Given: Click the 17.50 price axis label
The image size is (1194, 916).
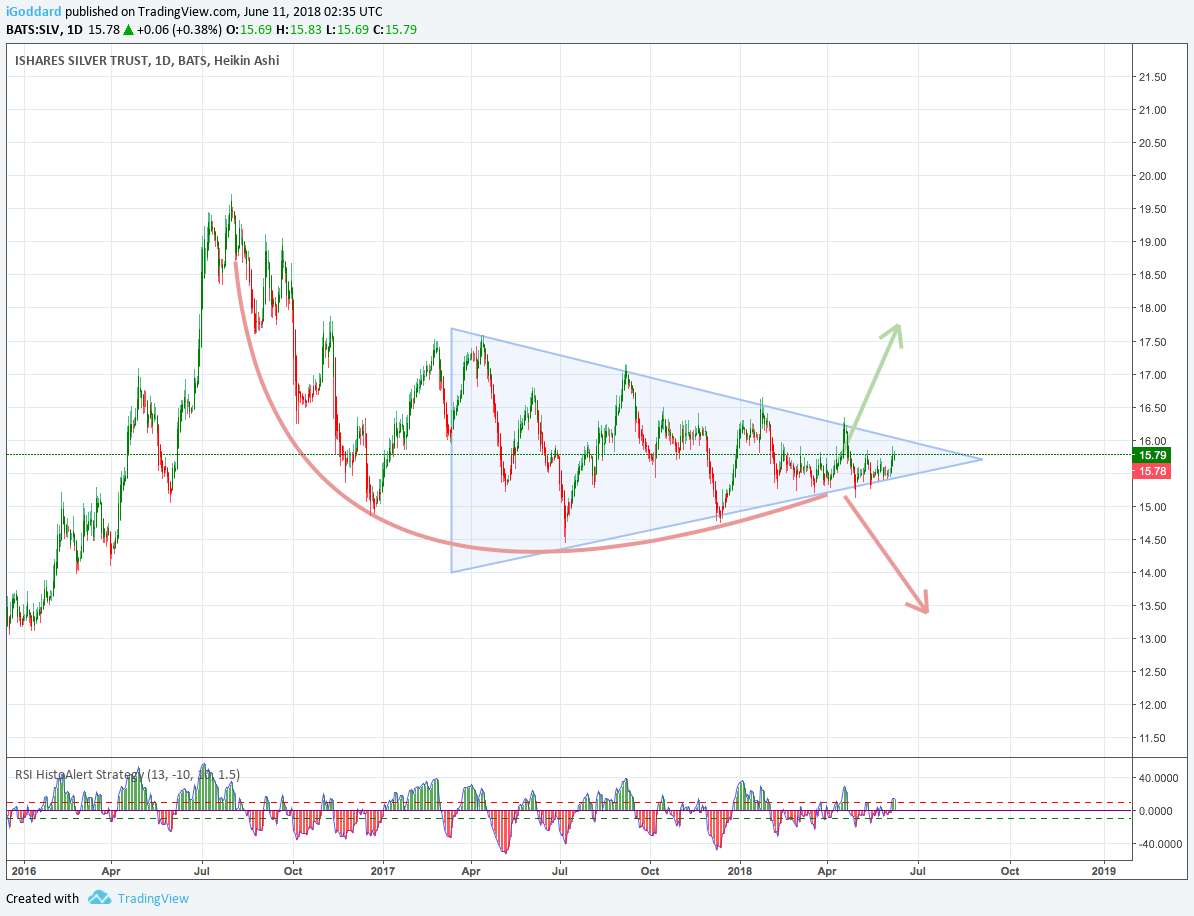Looking at the screenshot, I should 1152,342.
